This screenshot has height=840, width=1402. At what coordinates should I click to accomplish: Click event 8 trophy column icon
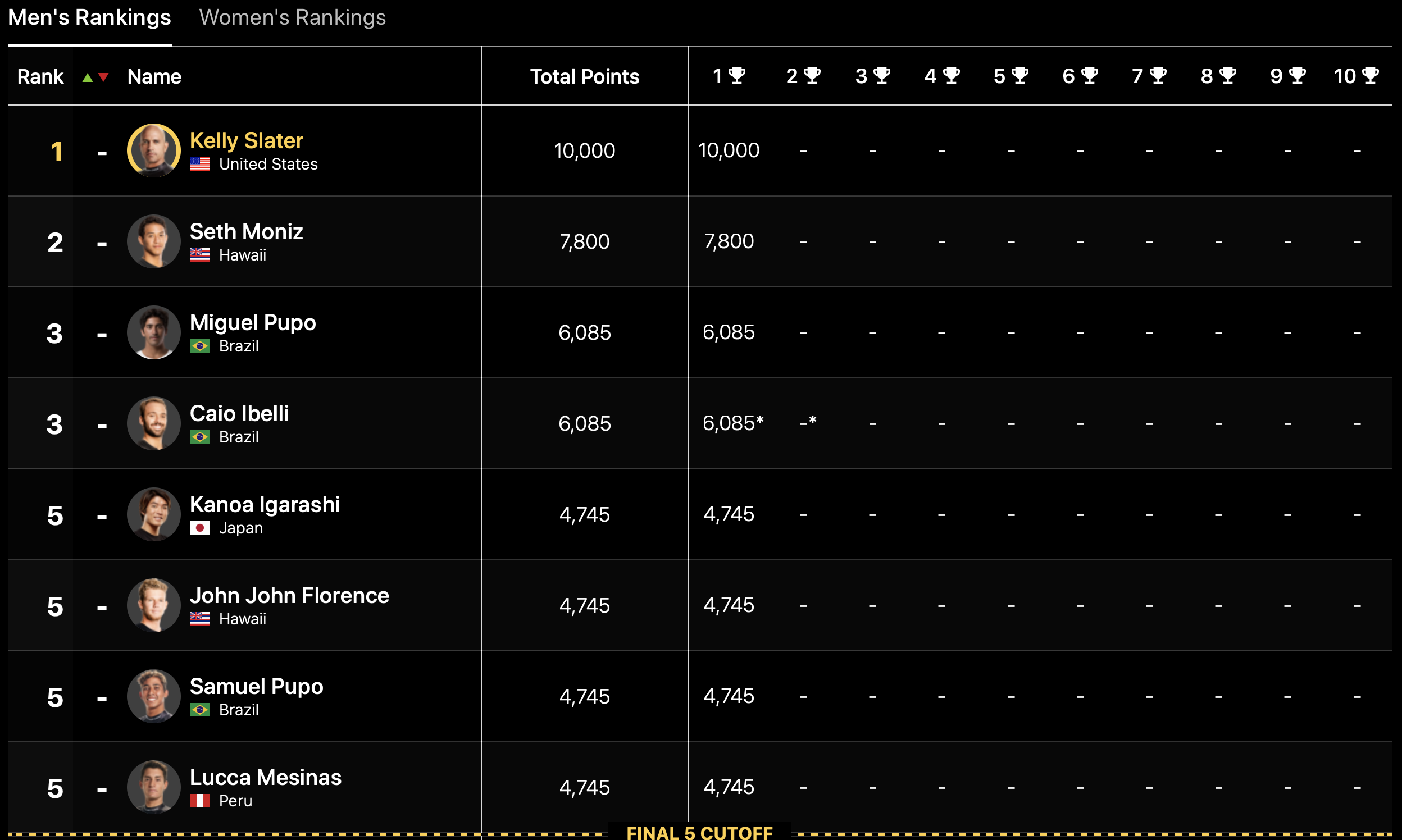(x=1227, y=75)
